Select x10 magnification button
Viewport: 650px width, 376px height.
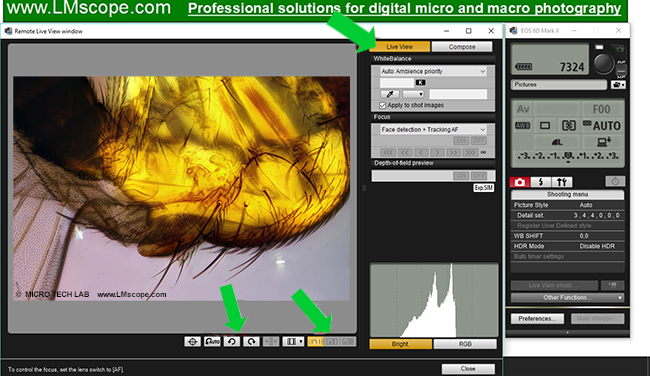click(x=348, y=342)
